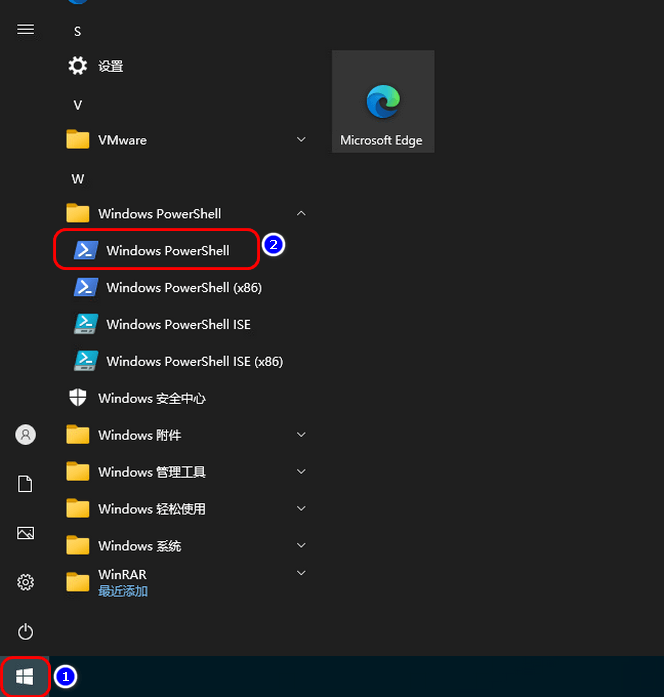The width and height of the screenshot is (664, 697).
Task: Open the hamburger menu at top left
Action: [26, 30]
